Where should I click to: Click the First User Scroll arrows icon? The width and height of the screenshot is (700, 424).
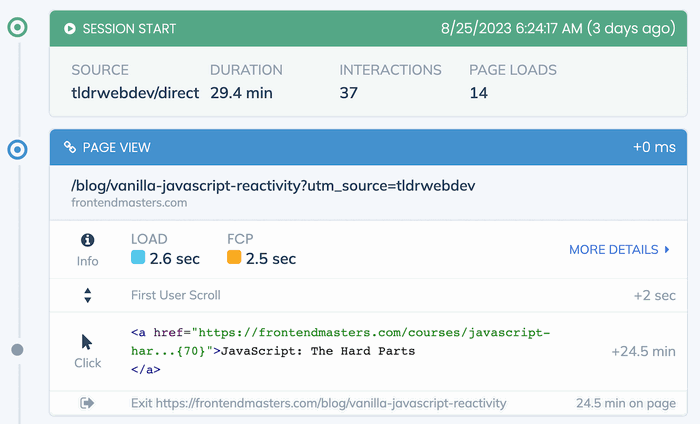click(x=88, y=295)
